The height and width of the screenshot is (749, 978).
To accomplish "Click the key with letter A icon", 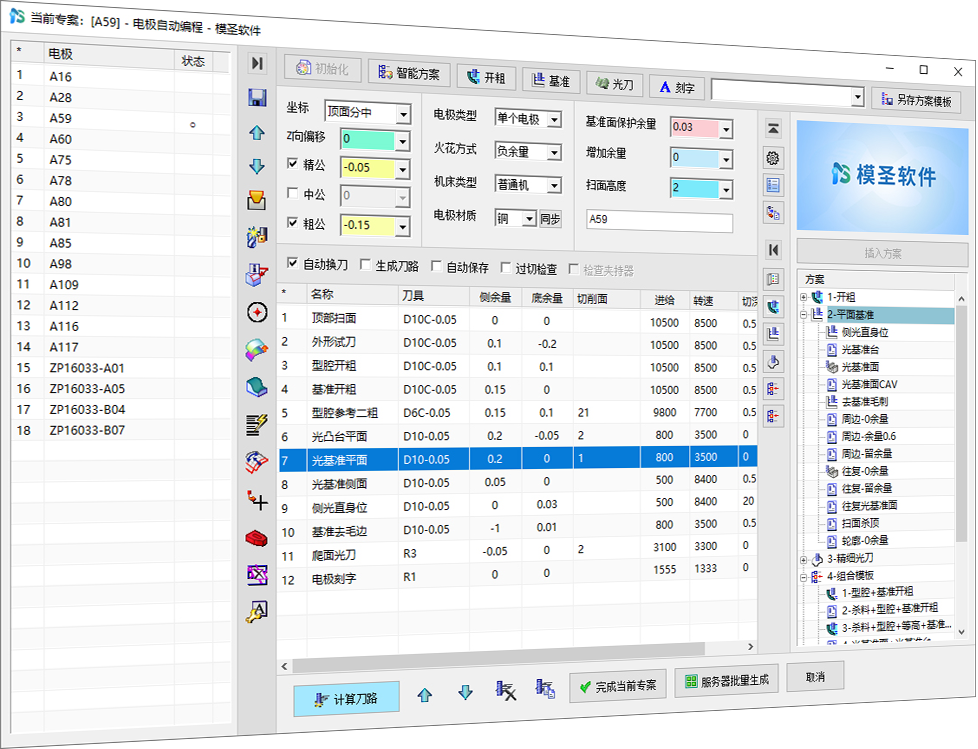I will pos(257,612).
